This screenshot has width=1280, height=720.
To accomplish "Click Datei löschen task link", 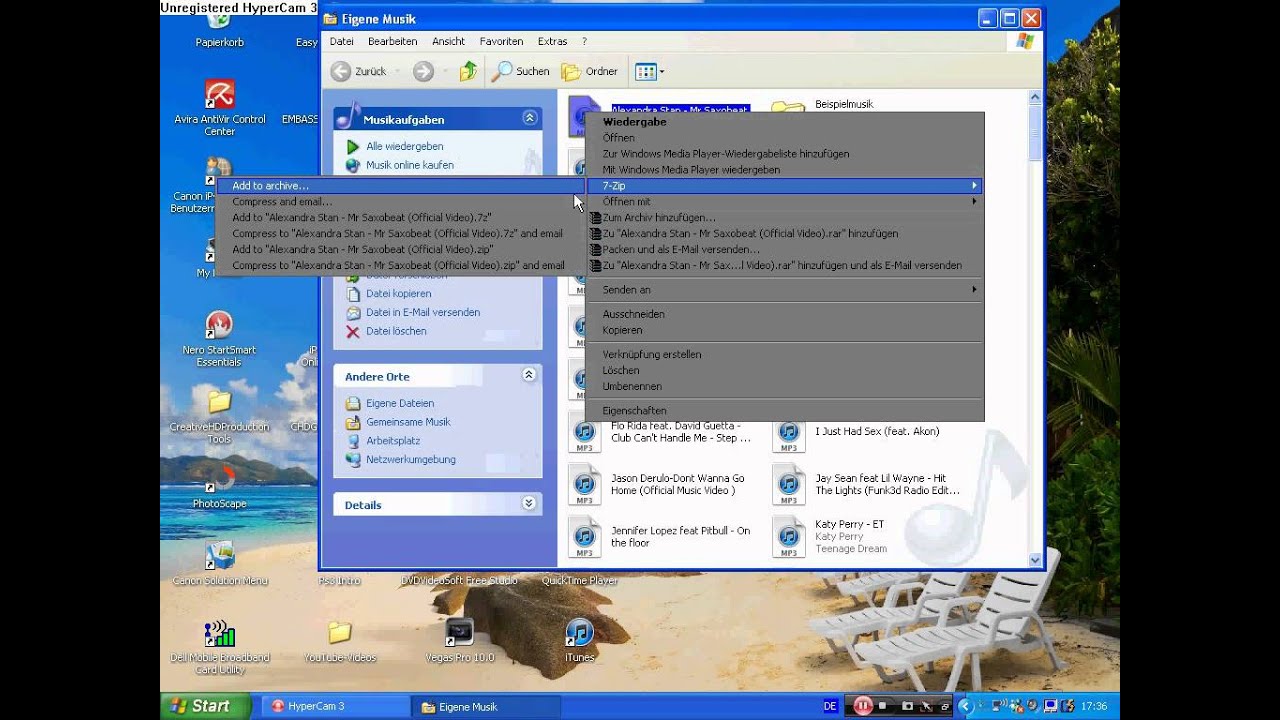I will (396, 331).
